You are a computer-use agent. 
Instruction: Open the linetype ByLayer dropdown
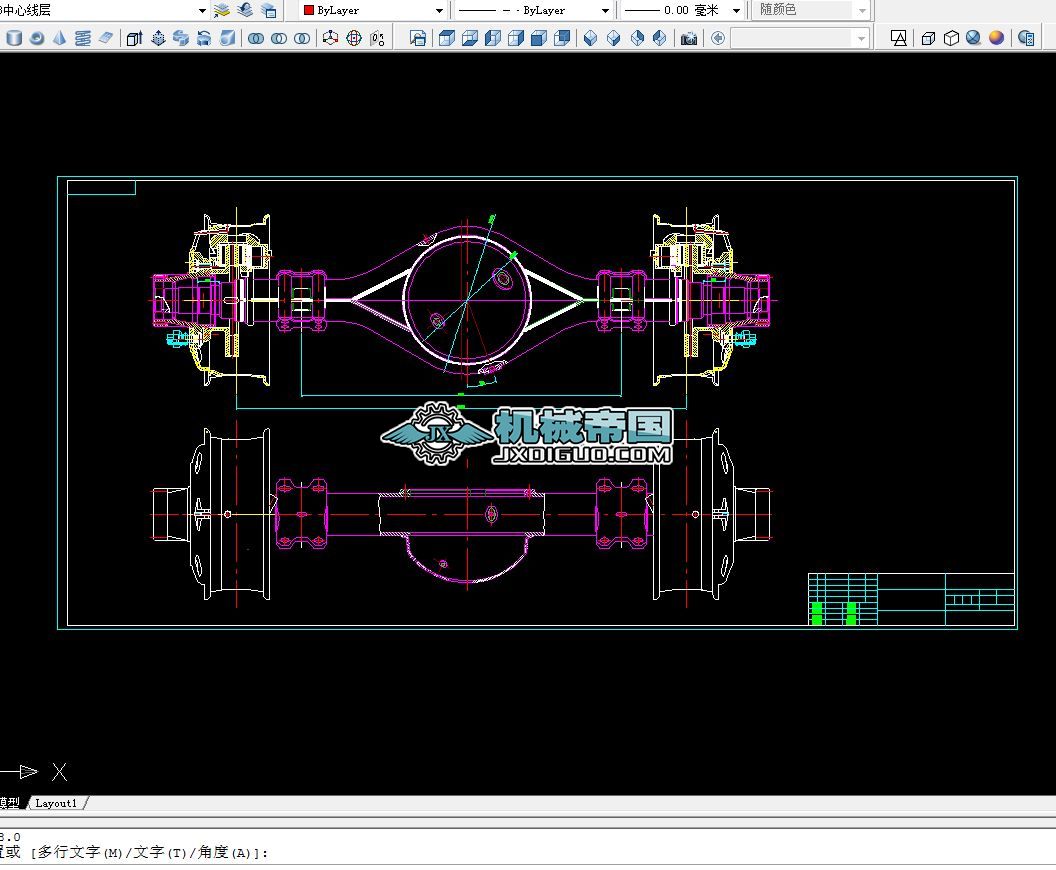point(605,10)
